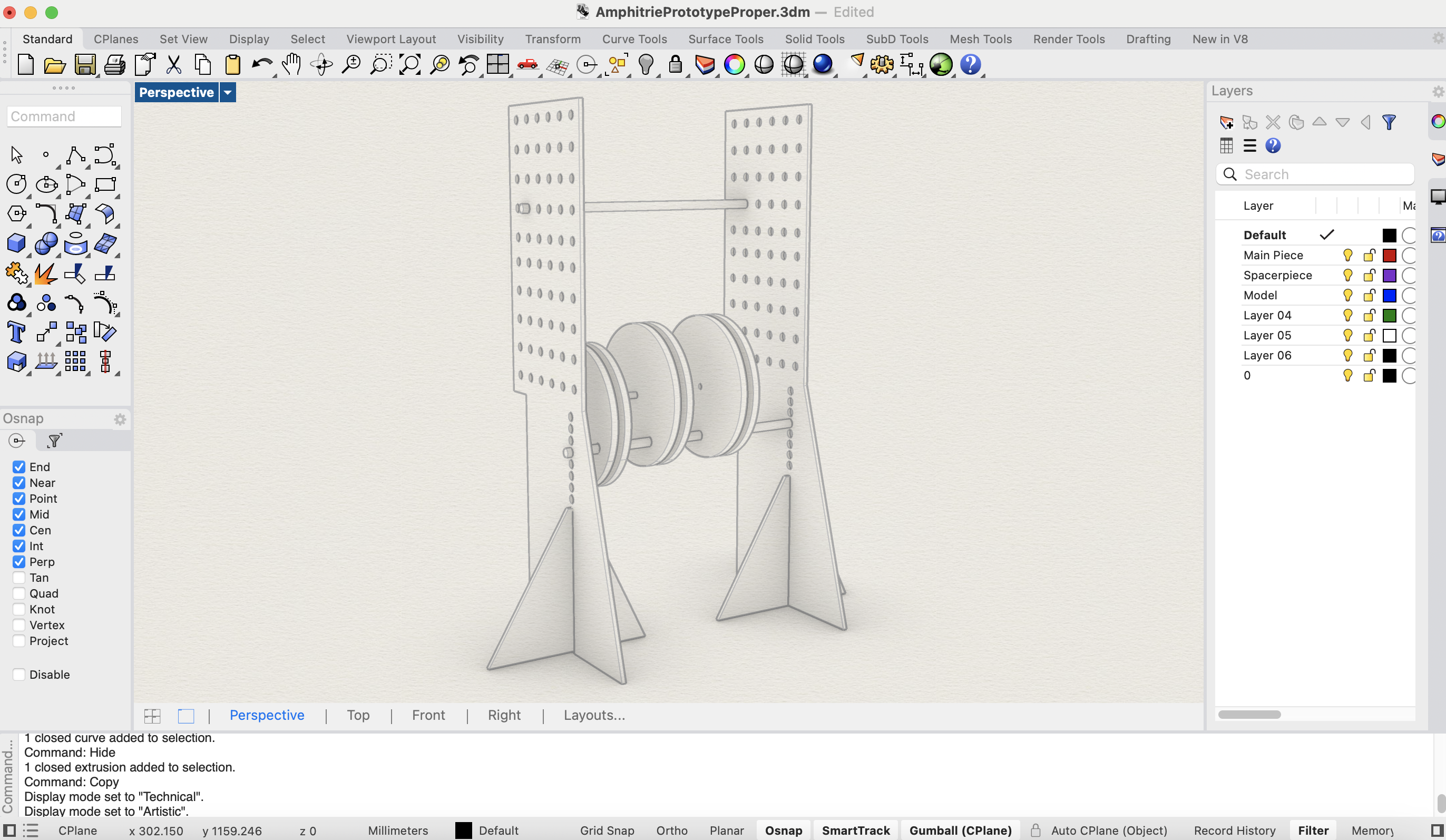Uncheck the End osnap checkbox
The width and height of the screenshot is (1446, 840).
coord(19,466)
